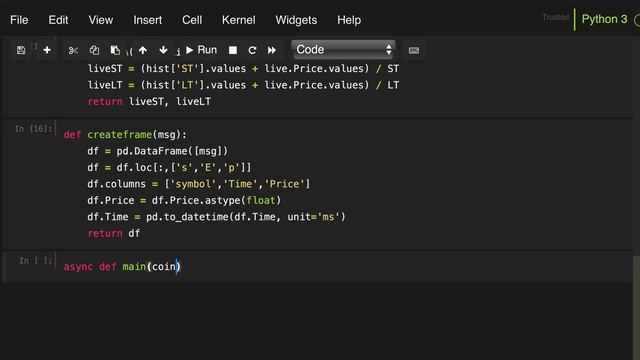Copy the selected cell
The width and height of the screenshot is (640, 360).
tap(94, 50)
